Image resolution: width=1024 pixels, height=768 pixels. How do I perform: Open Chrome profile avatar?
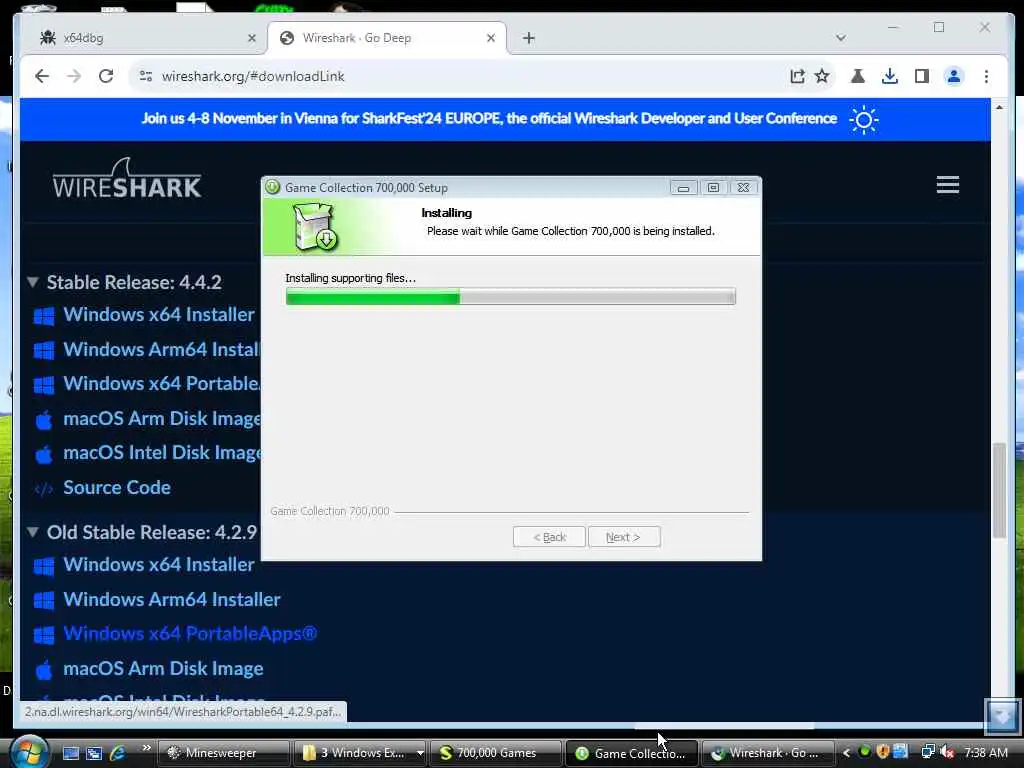click(953, 76)
